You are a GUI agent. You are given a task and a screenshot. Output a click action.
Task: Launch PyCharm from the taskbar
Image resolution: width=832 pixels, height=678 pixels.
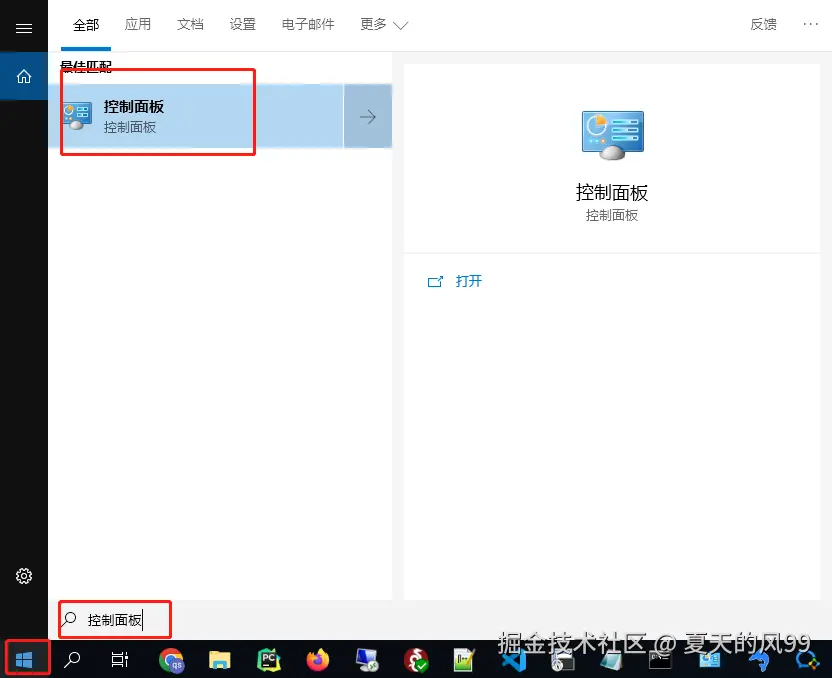[268, 660]
